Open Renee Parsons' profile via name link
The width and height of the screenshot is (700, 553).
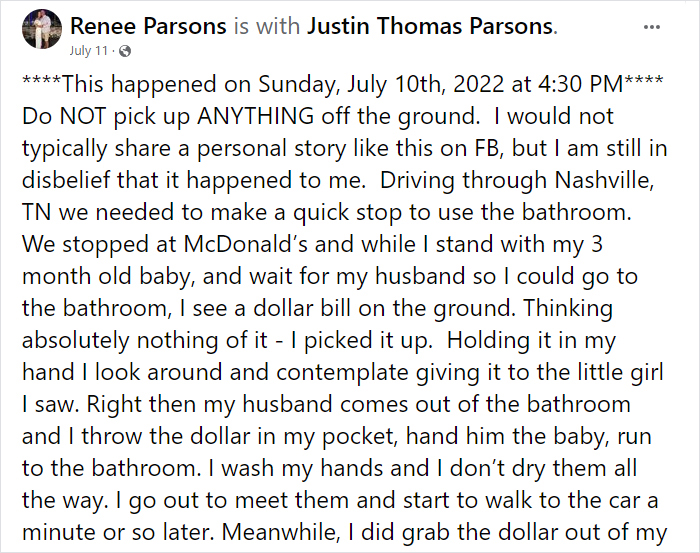(148, 26)
